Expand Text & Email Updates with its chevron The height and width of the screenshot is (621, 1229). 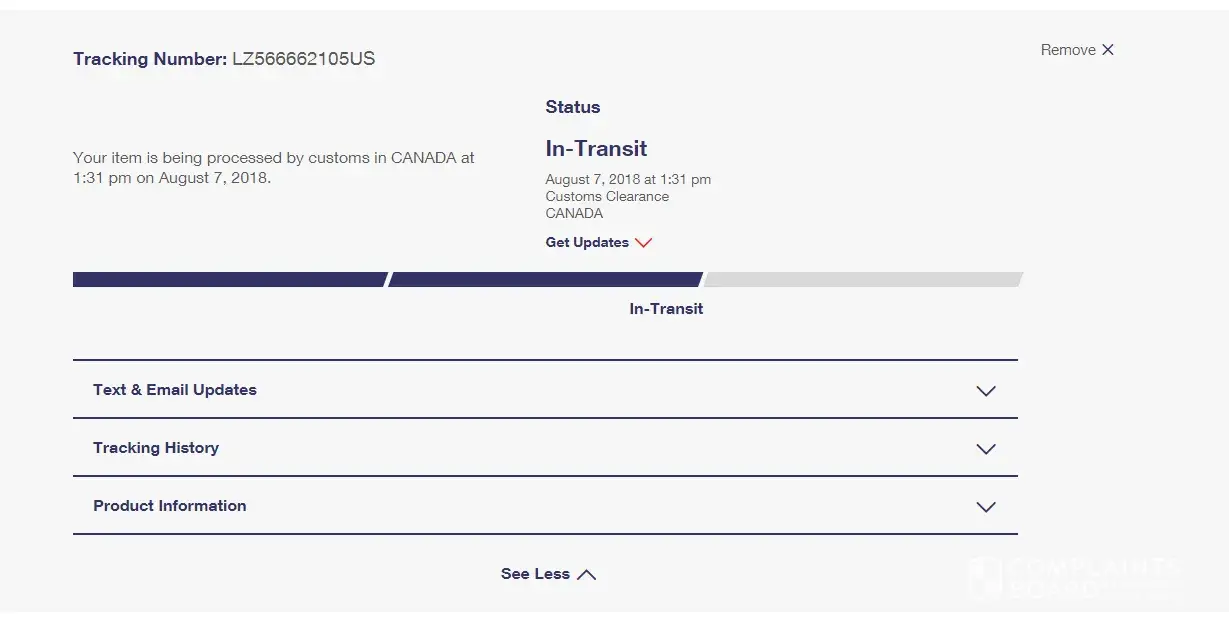(986, 391)
